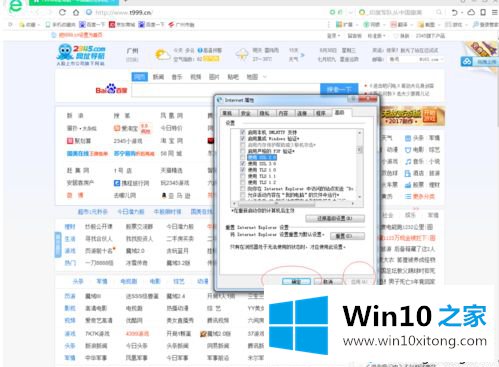Expand the address bar dropdown arrow
This screenshot has height=367, width=499.
tap(351, 12)
